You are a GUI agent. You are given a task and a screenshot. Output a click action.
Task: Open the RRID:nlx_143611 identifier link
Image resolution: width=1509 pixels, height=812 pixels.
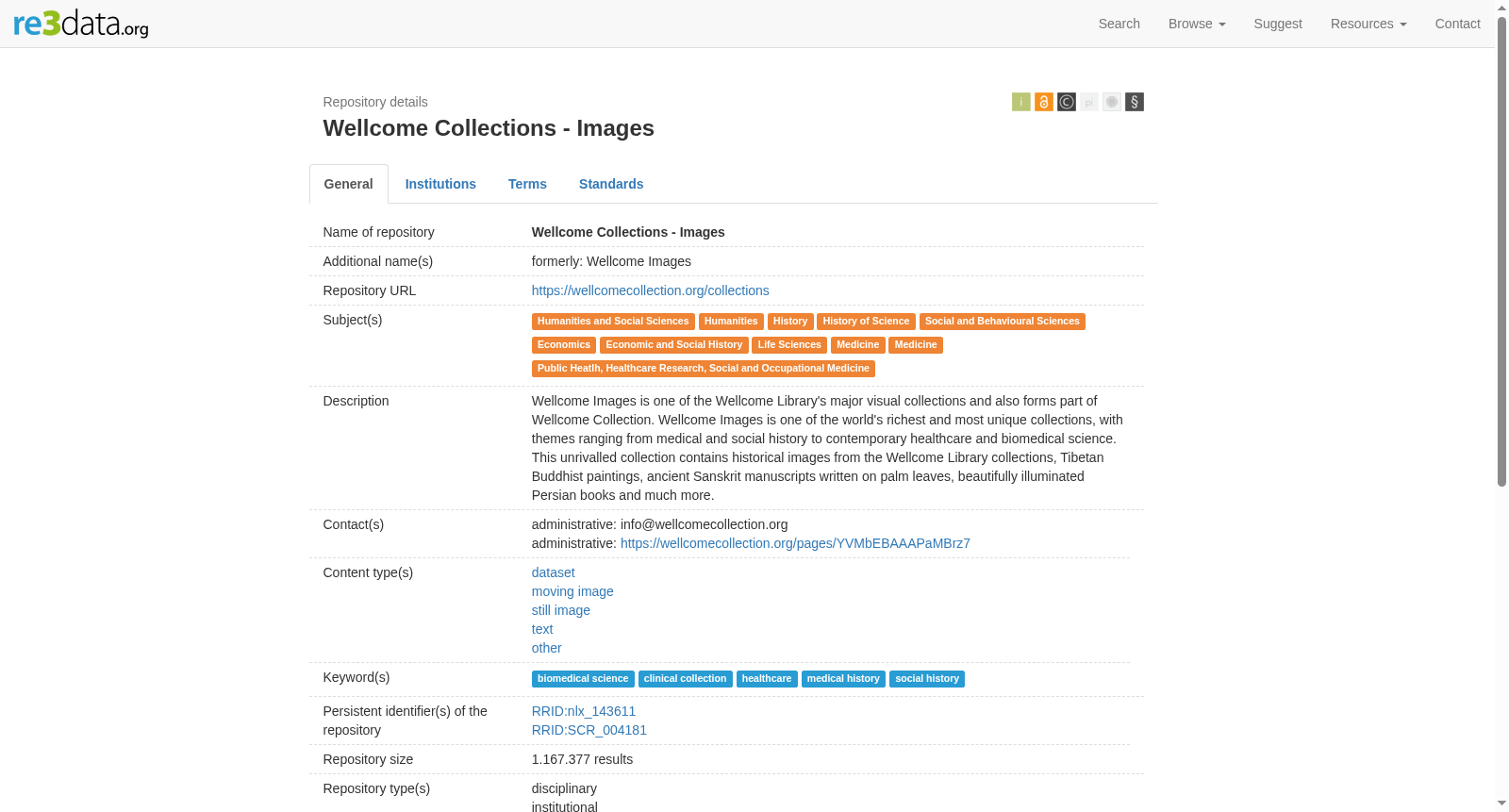[584, 711]
